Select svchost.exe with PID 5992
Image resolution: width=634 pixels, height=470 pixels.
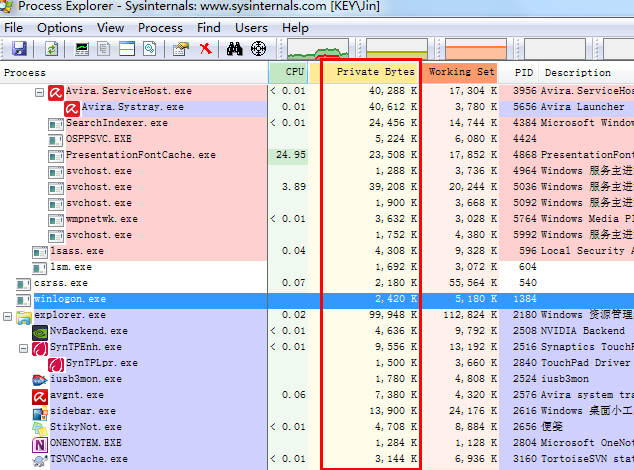coord(99,235)
